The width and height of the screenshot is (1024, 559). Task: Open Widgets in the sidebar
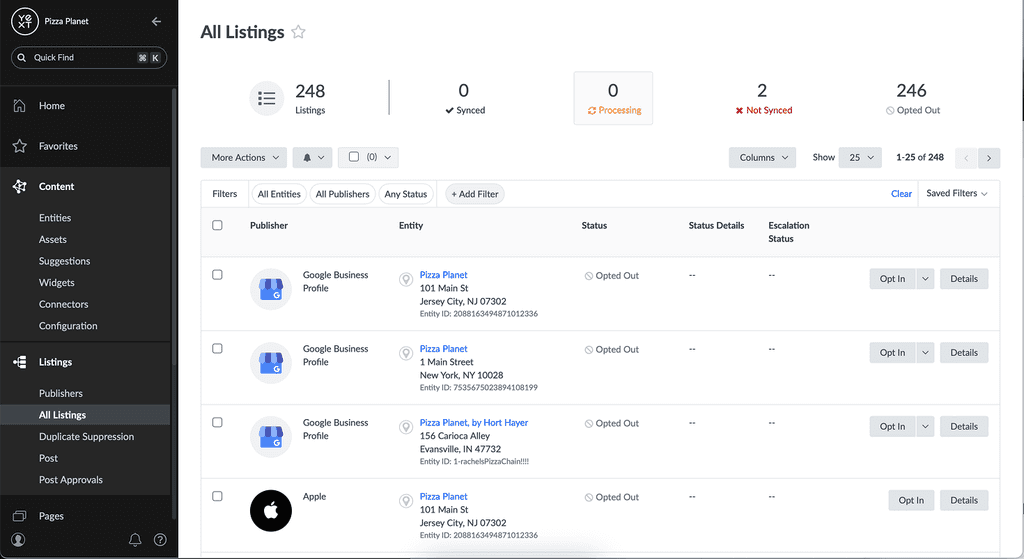(x=56, y=282)
